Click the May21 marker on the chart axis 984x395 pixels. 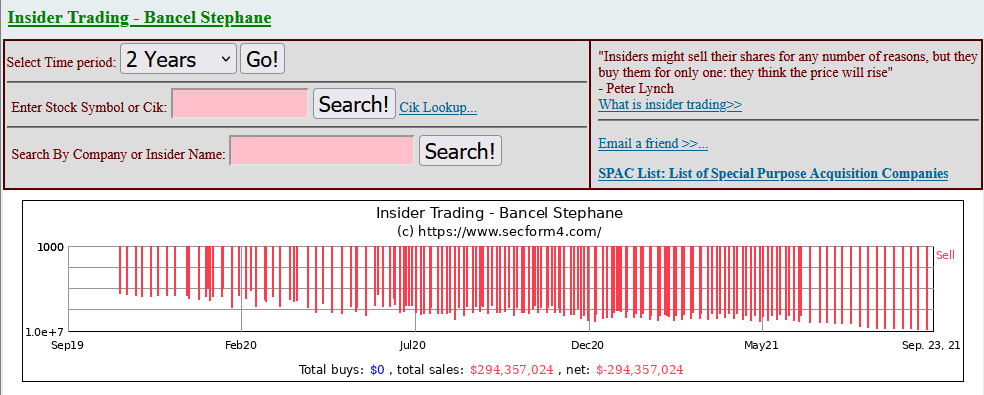tap(761, 345)
